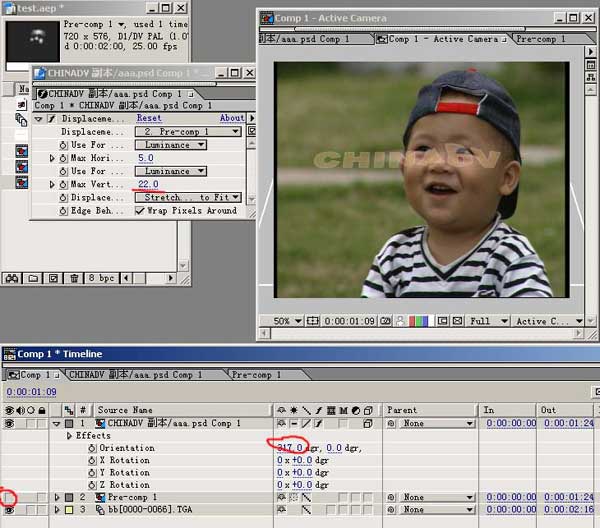
Task: Open the Full resolution dropdown
Action: tap(488, 321)
